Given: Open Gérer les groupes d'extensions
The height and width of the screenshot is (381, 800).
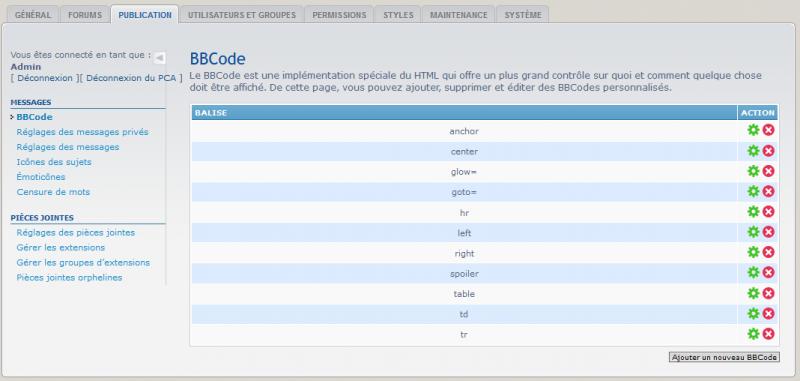Looking at the screenshot, I should pos(83,263).
